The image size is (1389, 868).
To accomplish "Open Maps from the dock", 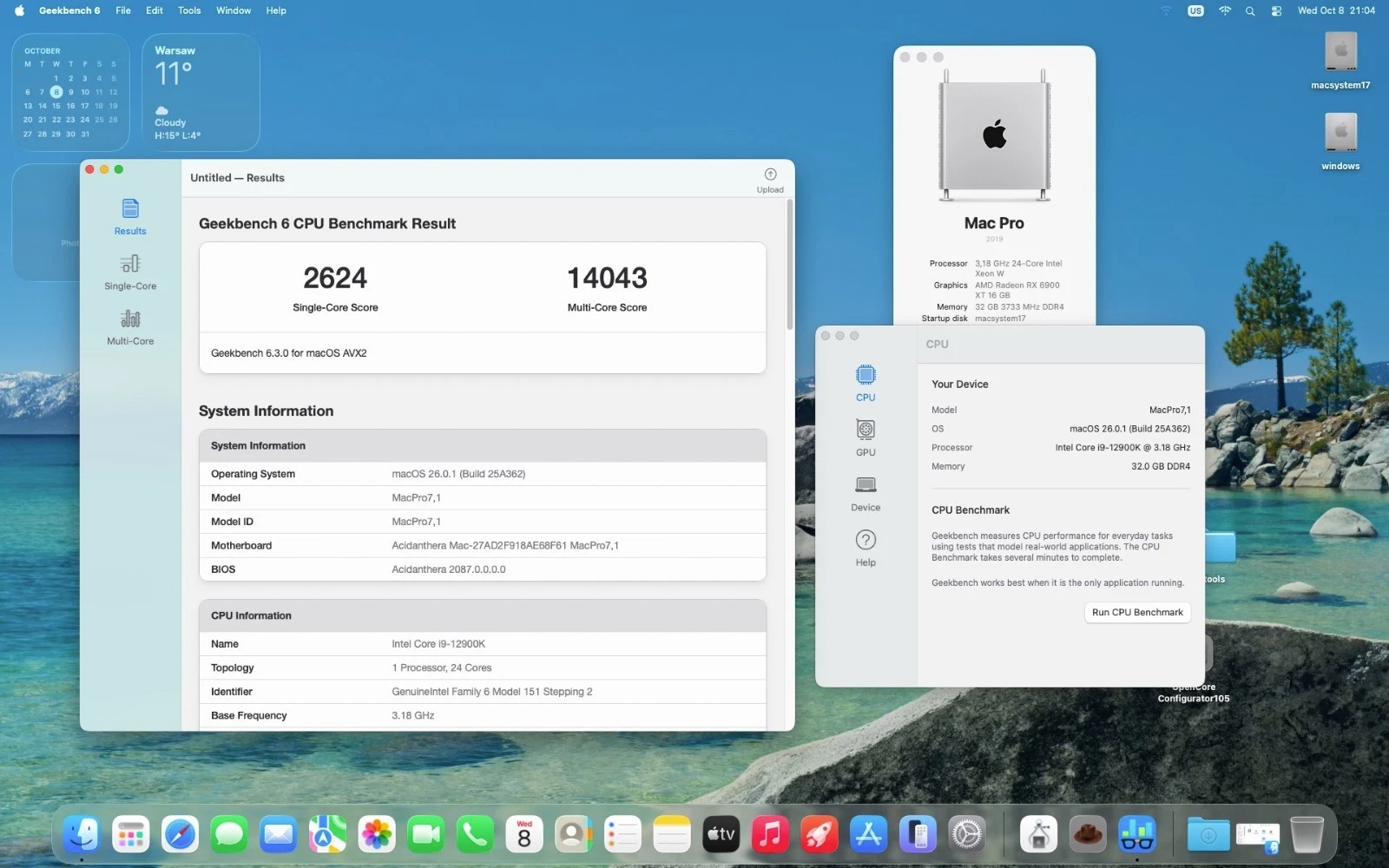I will point(327,835).
